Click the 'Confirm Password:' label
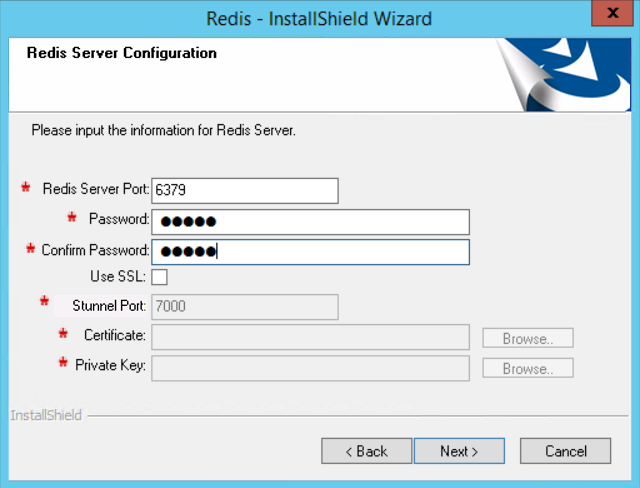This screenshot has width=640, height=488. (x=95, y=250)
